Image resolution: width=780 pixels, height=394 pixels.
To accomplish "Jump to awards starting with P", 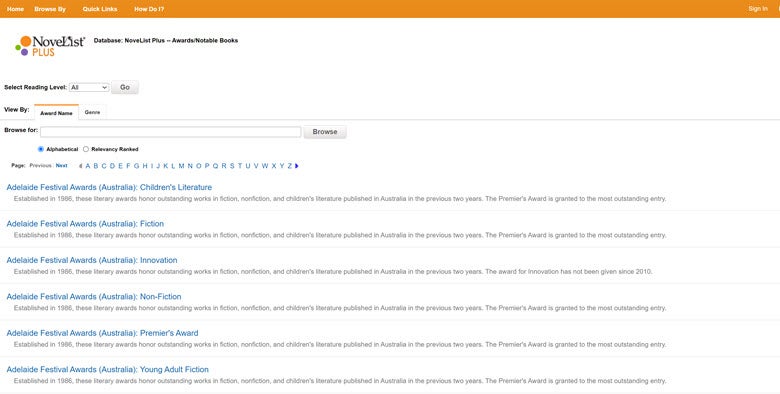I will [207, 166].
